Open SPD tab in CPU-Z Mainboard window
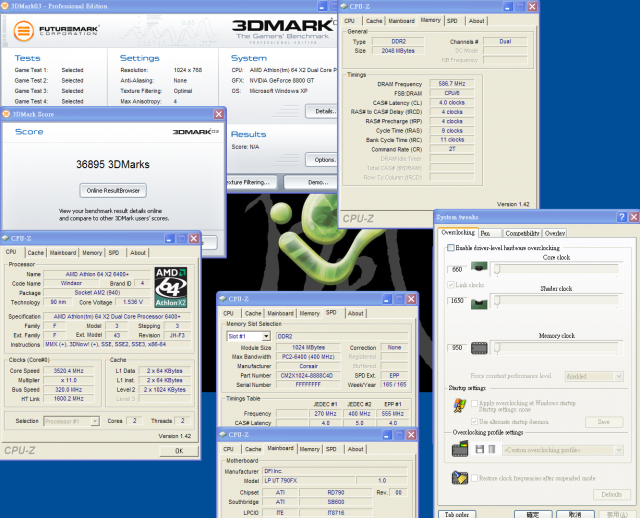The width and height of the screenshot is (640, 518). point(331,449)
